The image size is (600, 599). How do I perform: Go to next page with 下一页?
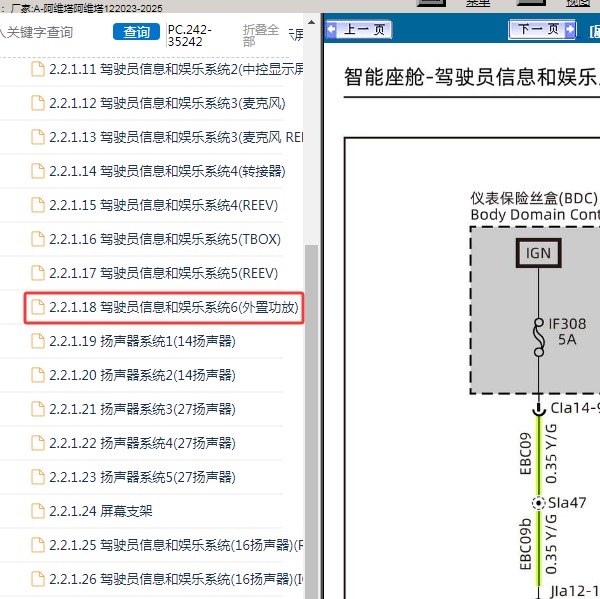point(542,29)
